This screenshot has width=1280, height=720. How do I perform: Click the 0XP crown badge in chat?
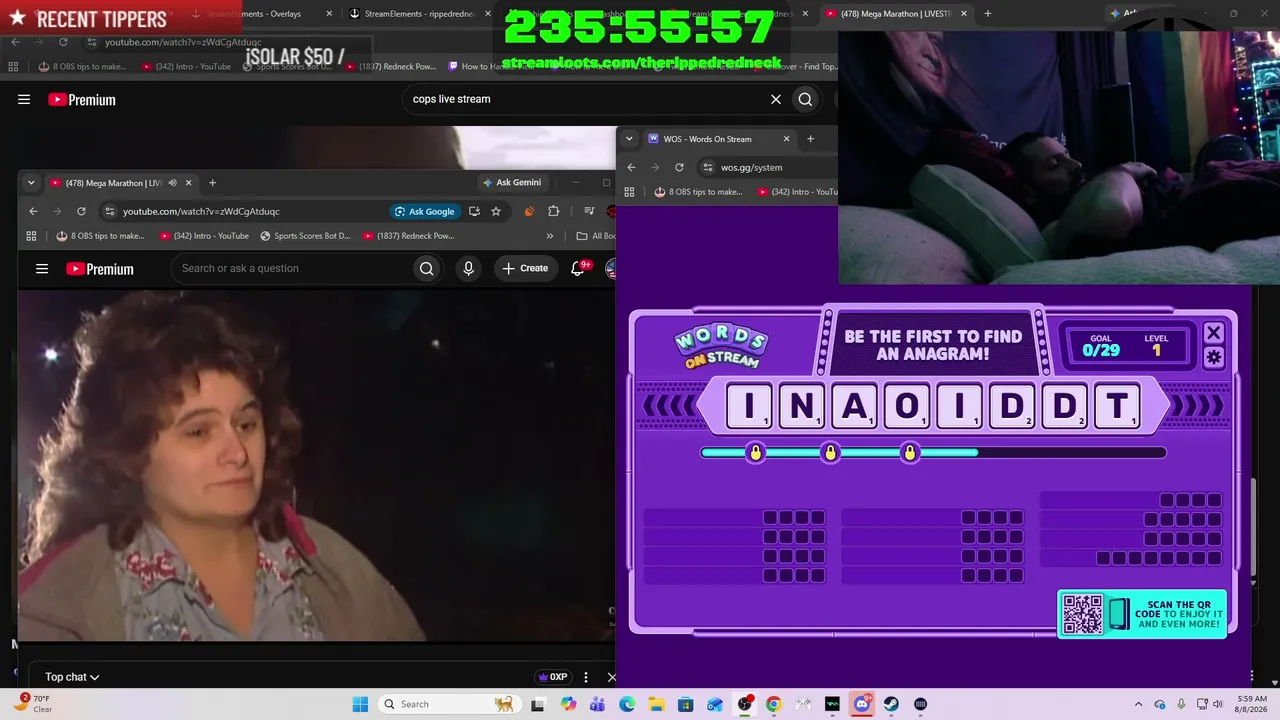[x=552, y=677]
